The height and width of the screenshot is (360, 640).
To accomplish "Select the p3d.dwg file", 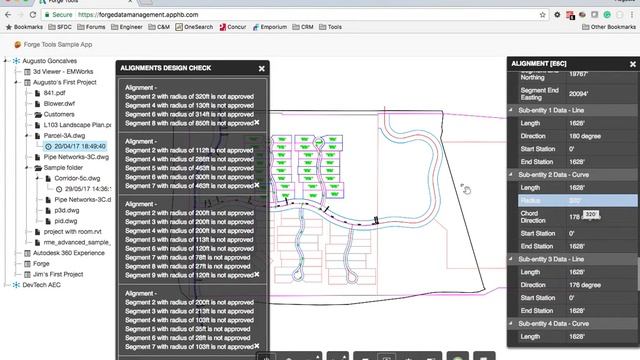I will coord(67,210).
